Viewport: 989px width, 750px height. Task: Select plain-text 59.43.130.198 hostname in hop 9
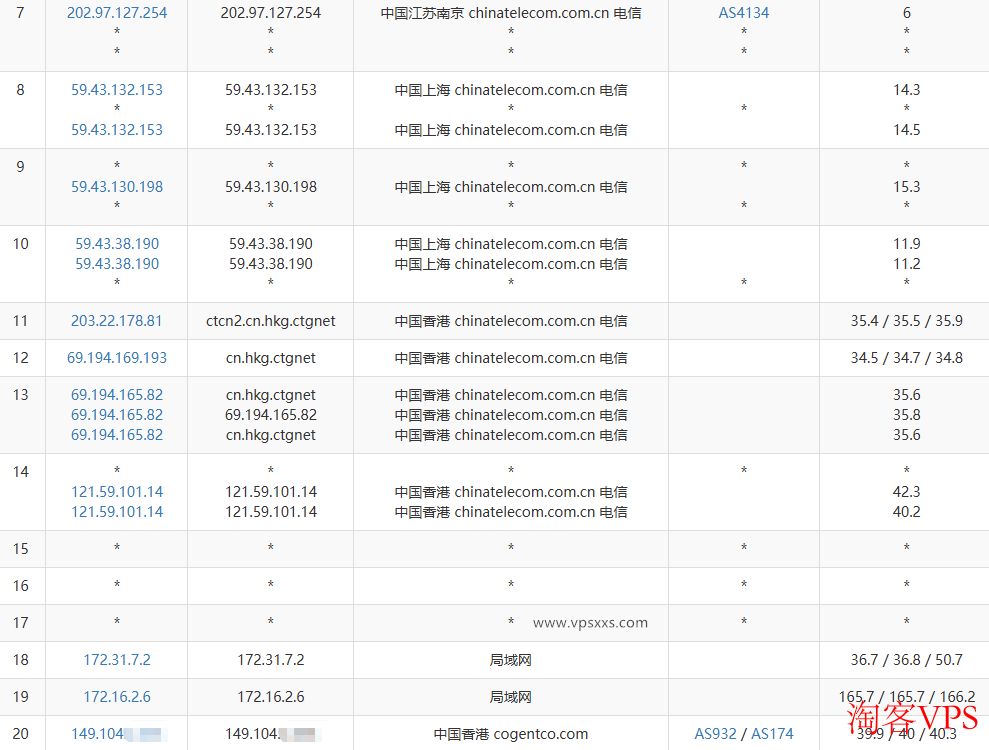pos(271,187)
